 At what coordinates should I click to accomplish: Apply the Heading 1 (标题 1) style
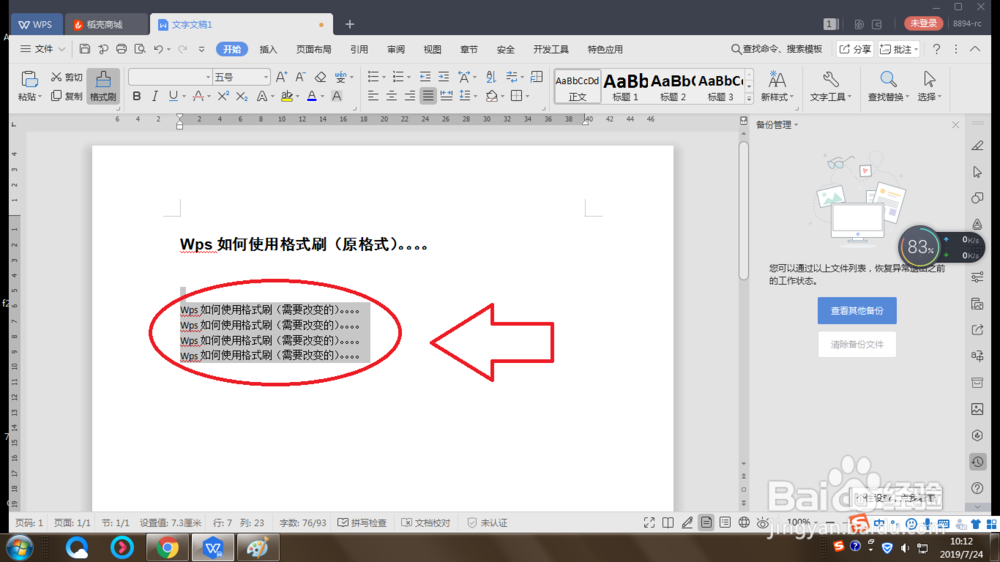pyautogui.click(x=626, y=86)
